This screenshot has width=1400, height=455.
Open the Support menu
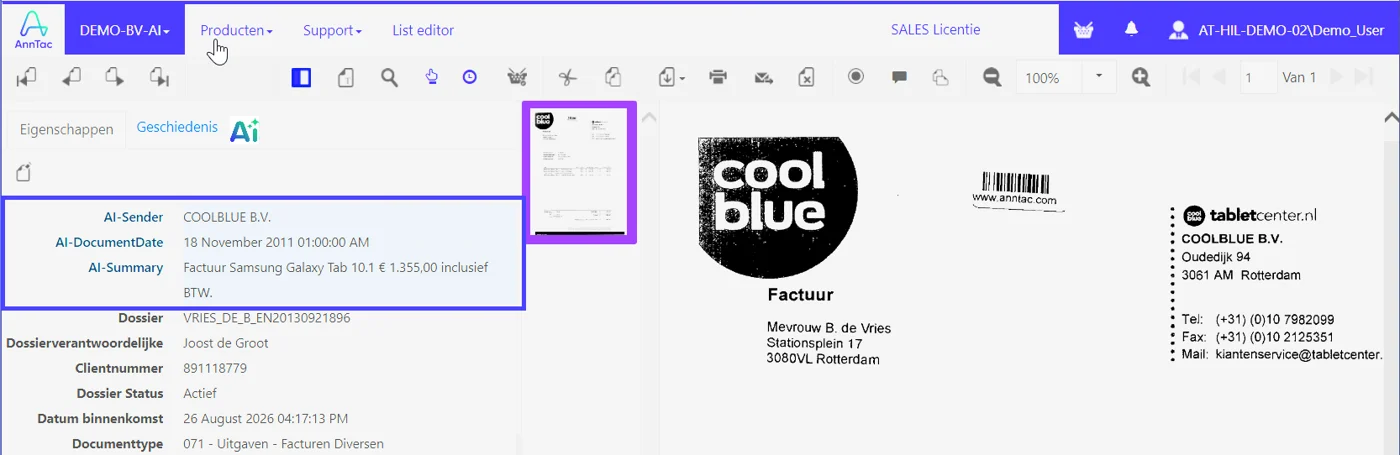[x=332, y=30]
